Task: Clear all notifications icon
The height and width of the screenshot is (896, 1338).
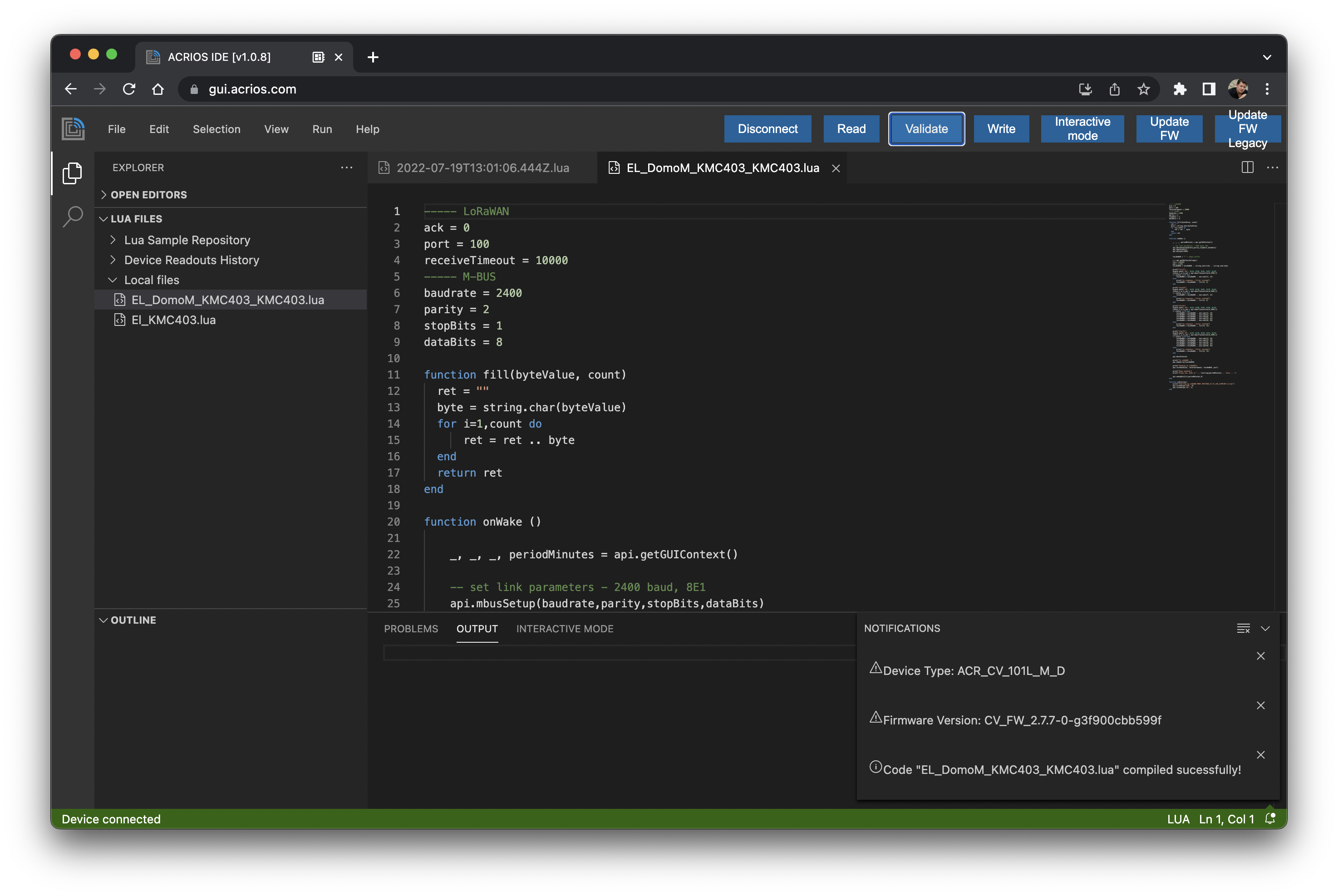Action: click(1243, 628)
